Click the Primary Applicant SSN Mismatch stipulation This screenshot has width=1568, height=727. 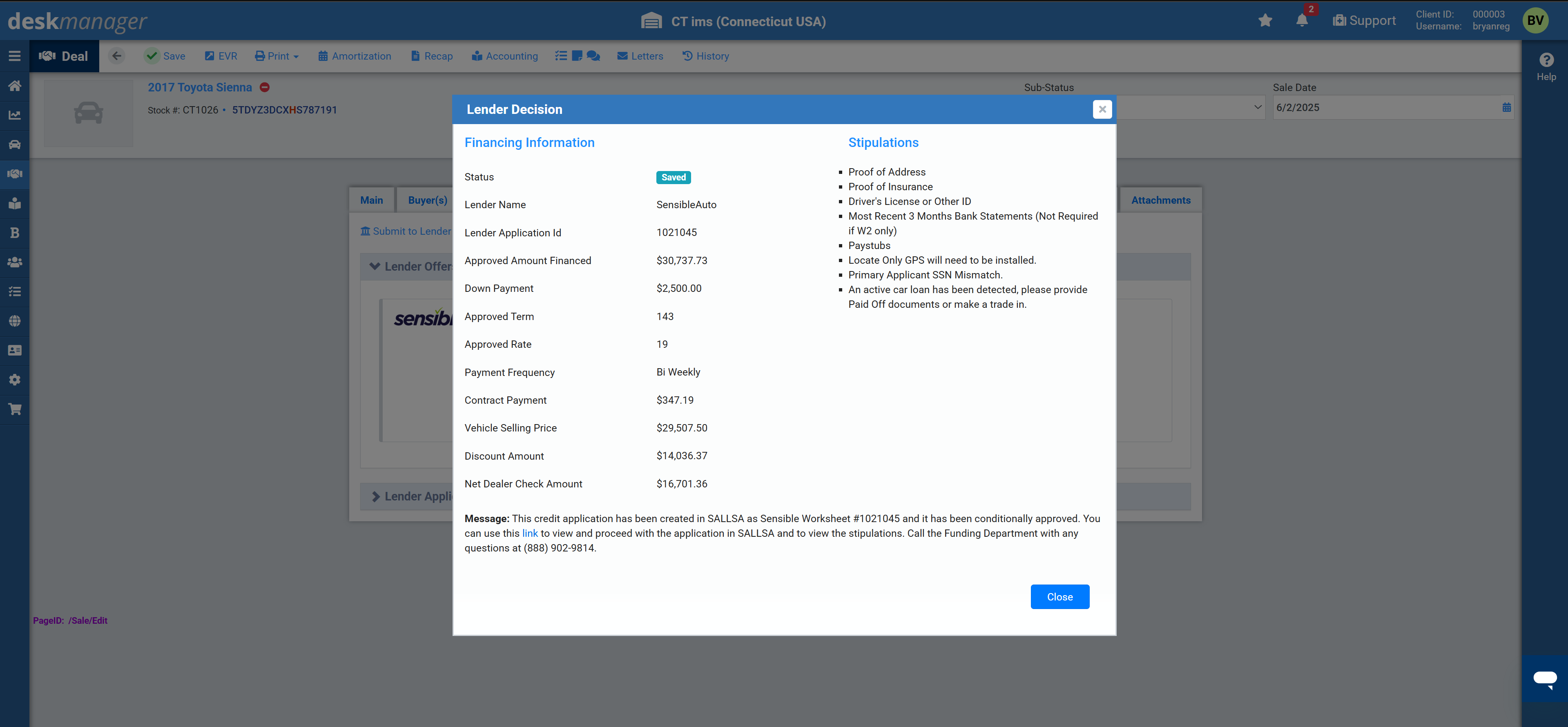[925, 275]
